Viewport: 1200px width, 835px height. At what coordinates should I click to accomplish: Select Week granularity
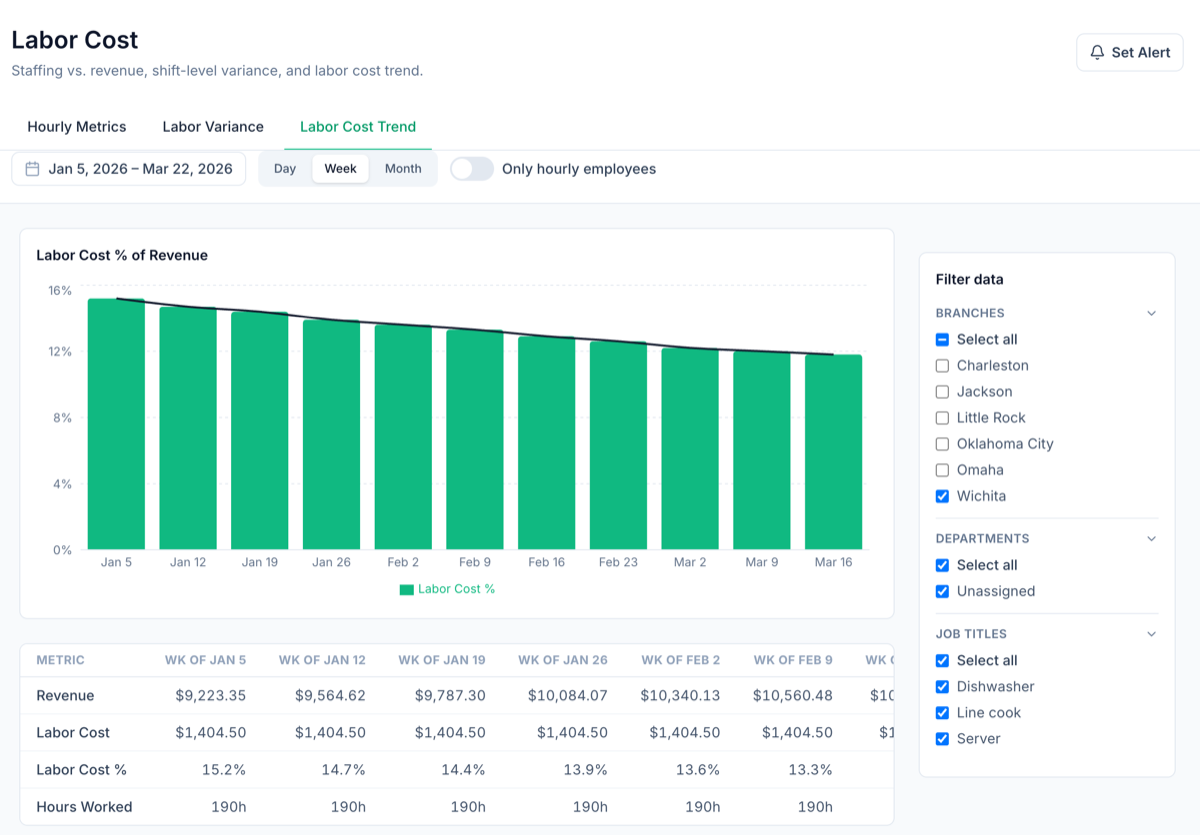340,169
